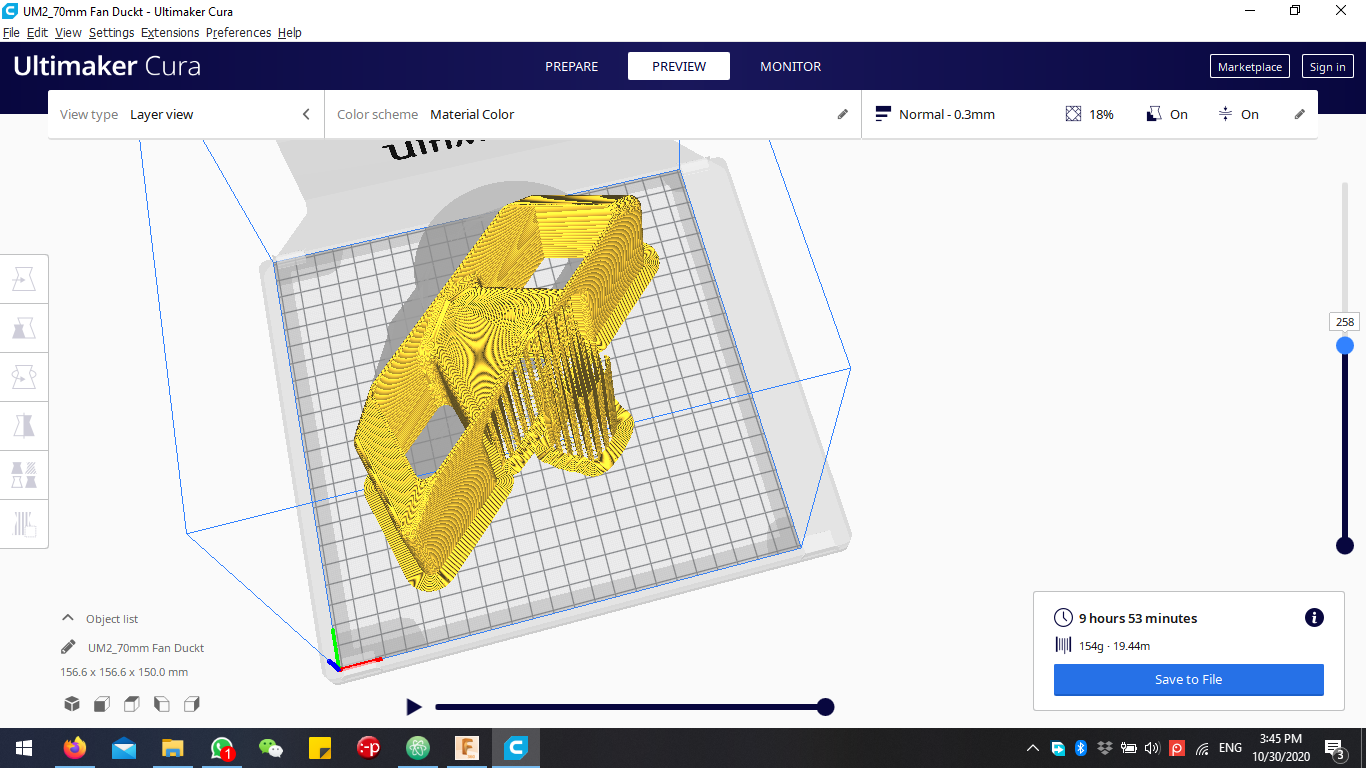Click the Normal profile layer-height icon
The image size is (1366, 768).
(883, 114)
